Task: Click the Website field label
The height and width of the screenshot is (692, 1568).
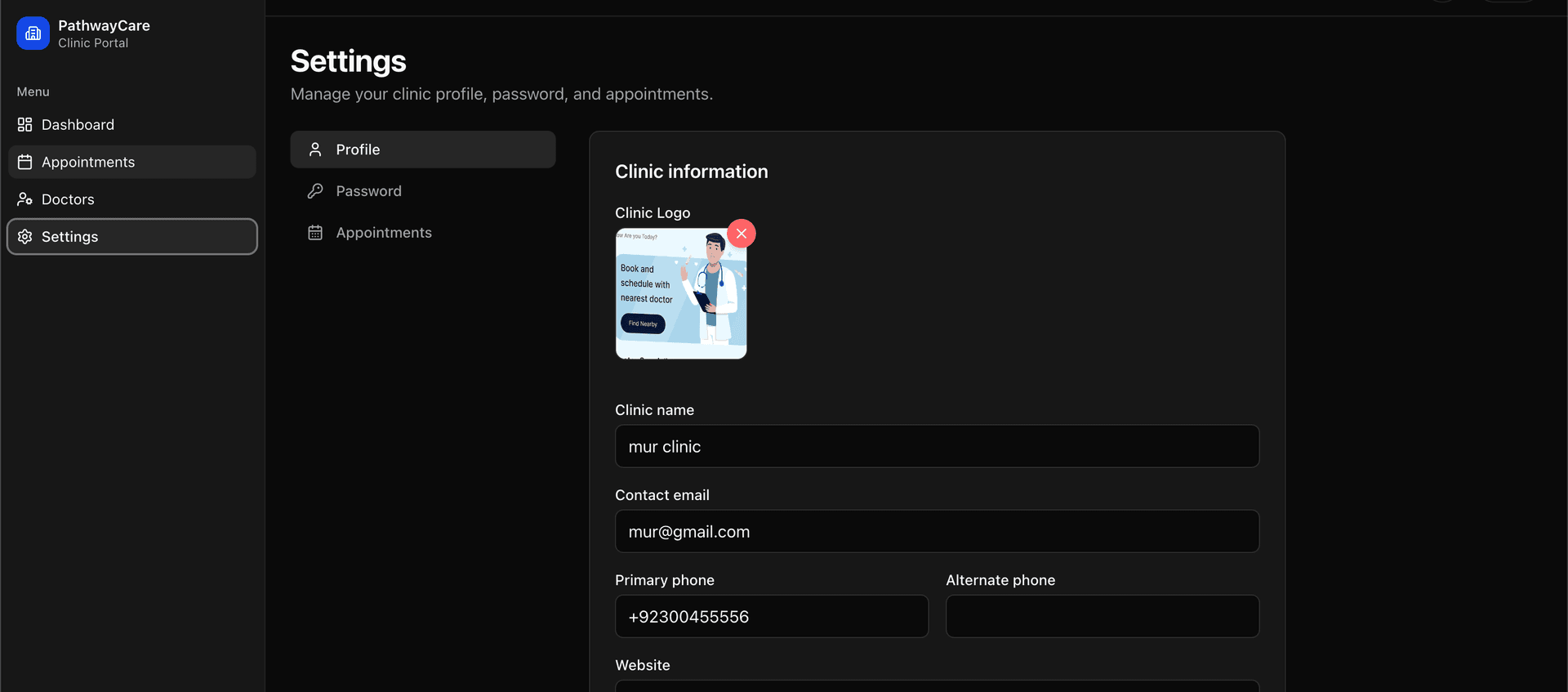Action: pyautogui.click(x=643, y=665)
